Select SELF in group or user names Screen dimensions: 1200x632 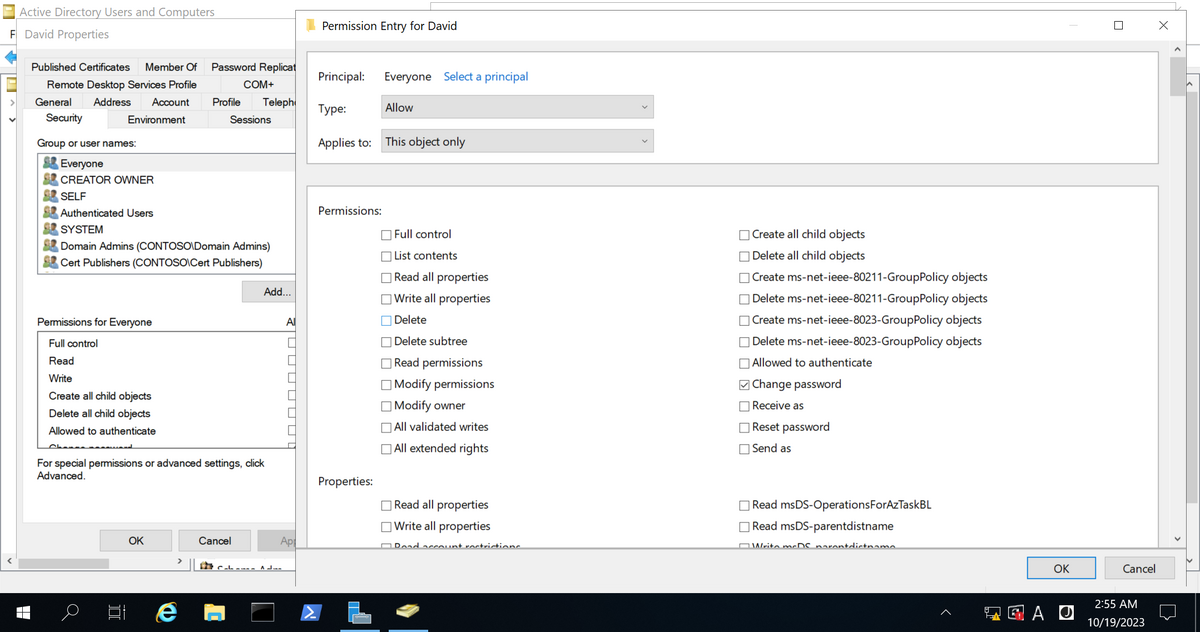coord(73,196)
